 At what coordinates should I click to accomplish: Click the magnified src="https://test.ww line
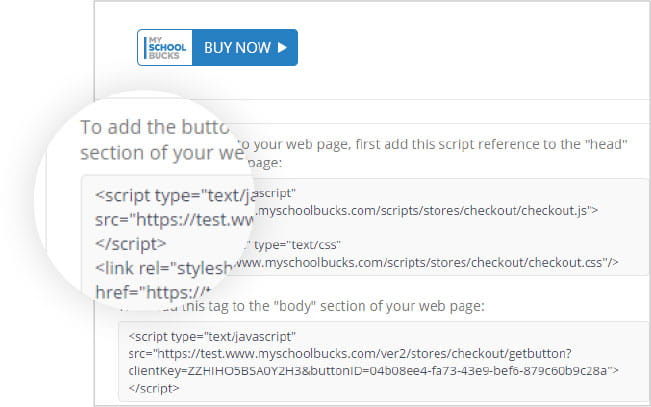[174, 219]
